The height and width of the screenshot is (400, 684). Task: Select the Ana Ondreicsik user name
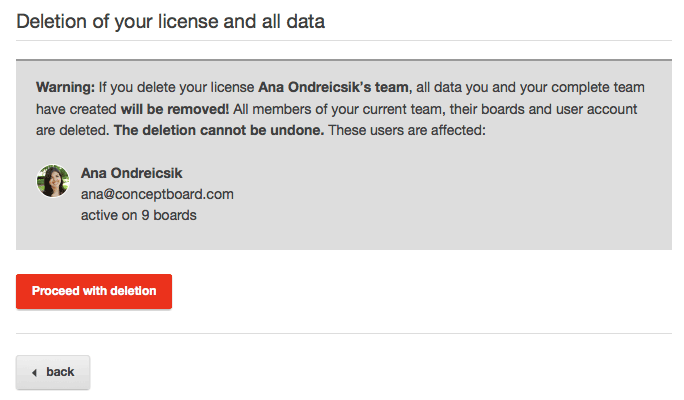coord(131,173)
